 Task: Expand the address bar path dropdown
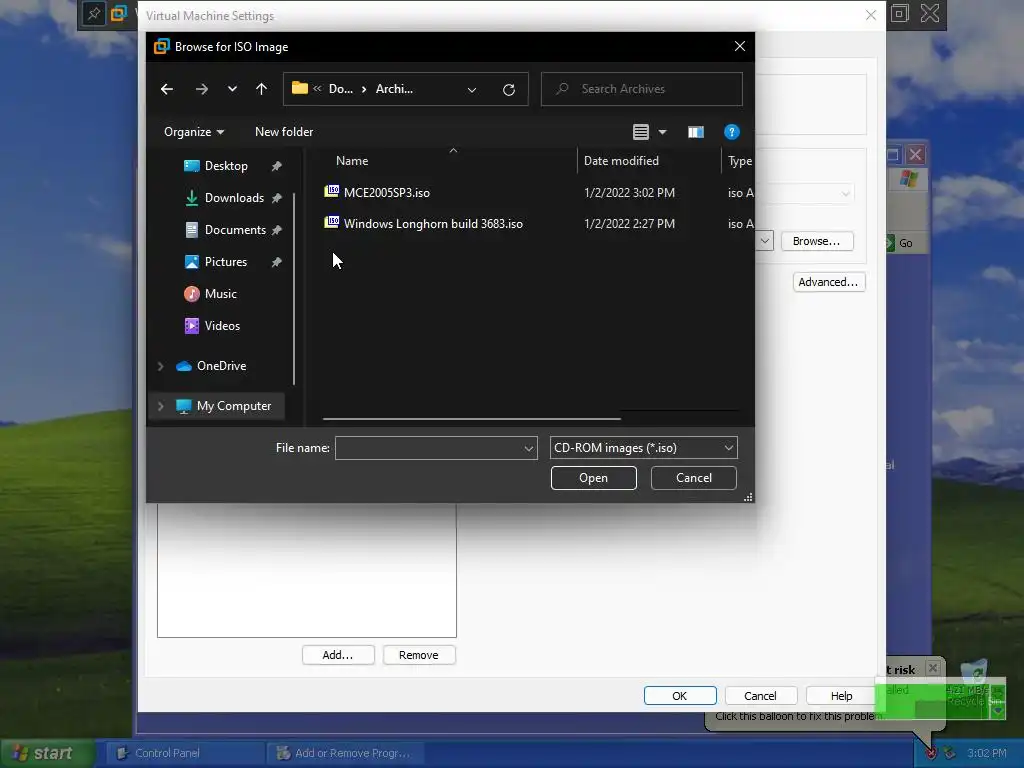472,89
